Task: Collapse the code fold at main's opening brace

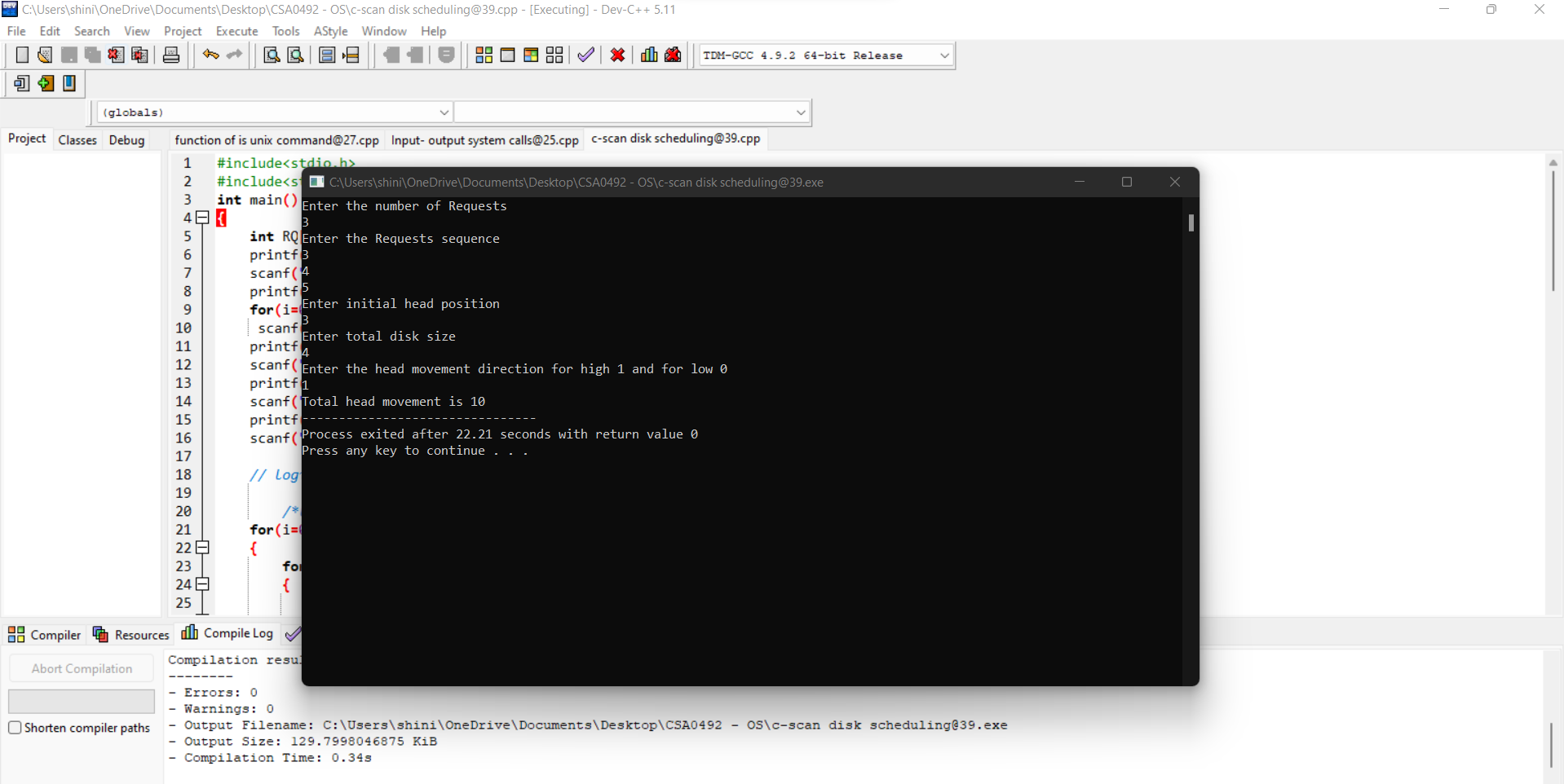Action: click(202, 218)
